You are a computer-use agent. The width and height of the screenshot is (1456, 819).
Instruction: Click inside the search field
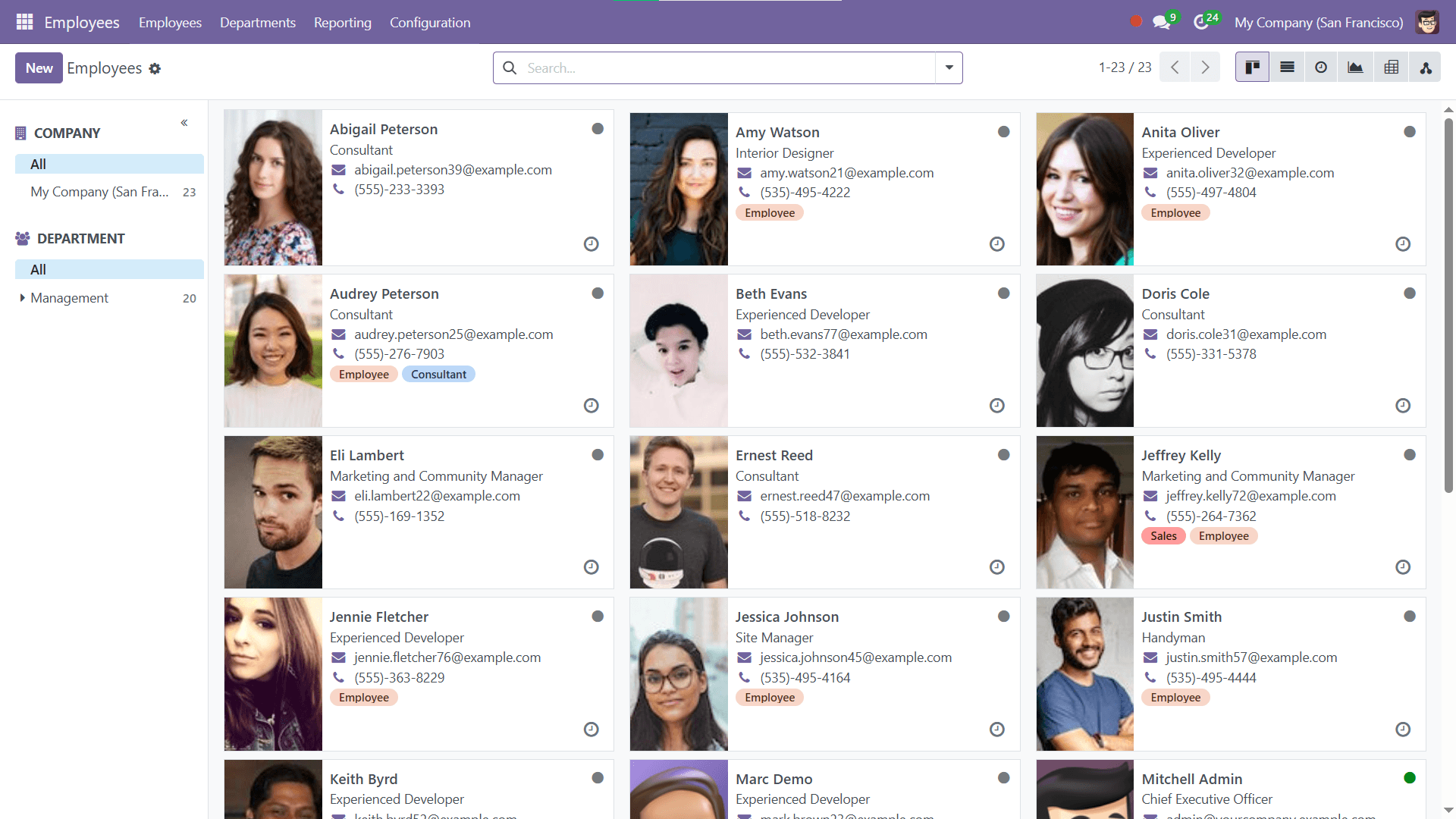tap(720, 67)
